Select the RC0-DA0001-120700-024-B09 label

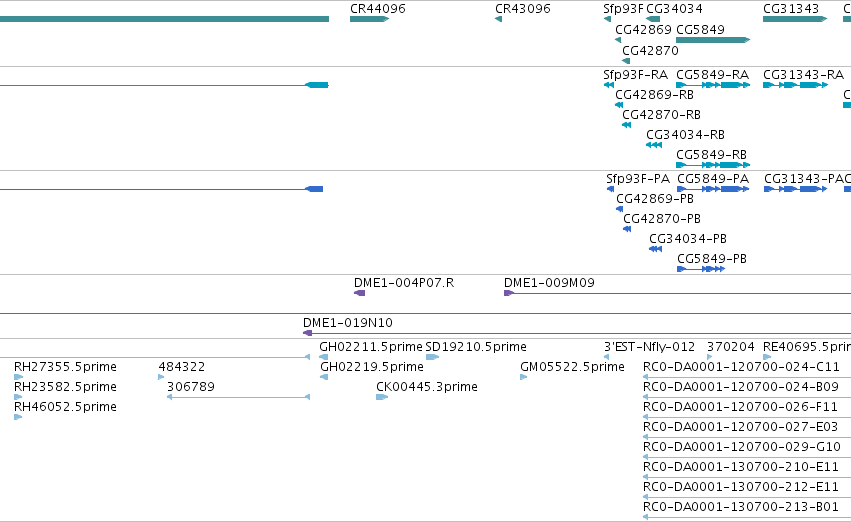(x=741, y=387)
